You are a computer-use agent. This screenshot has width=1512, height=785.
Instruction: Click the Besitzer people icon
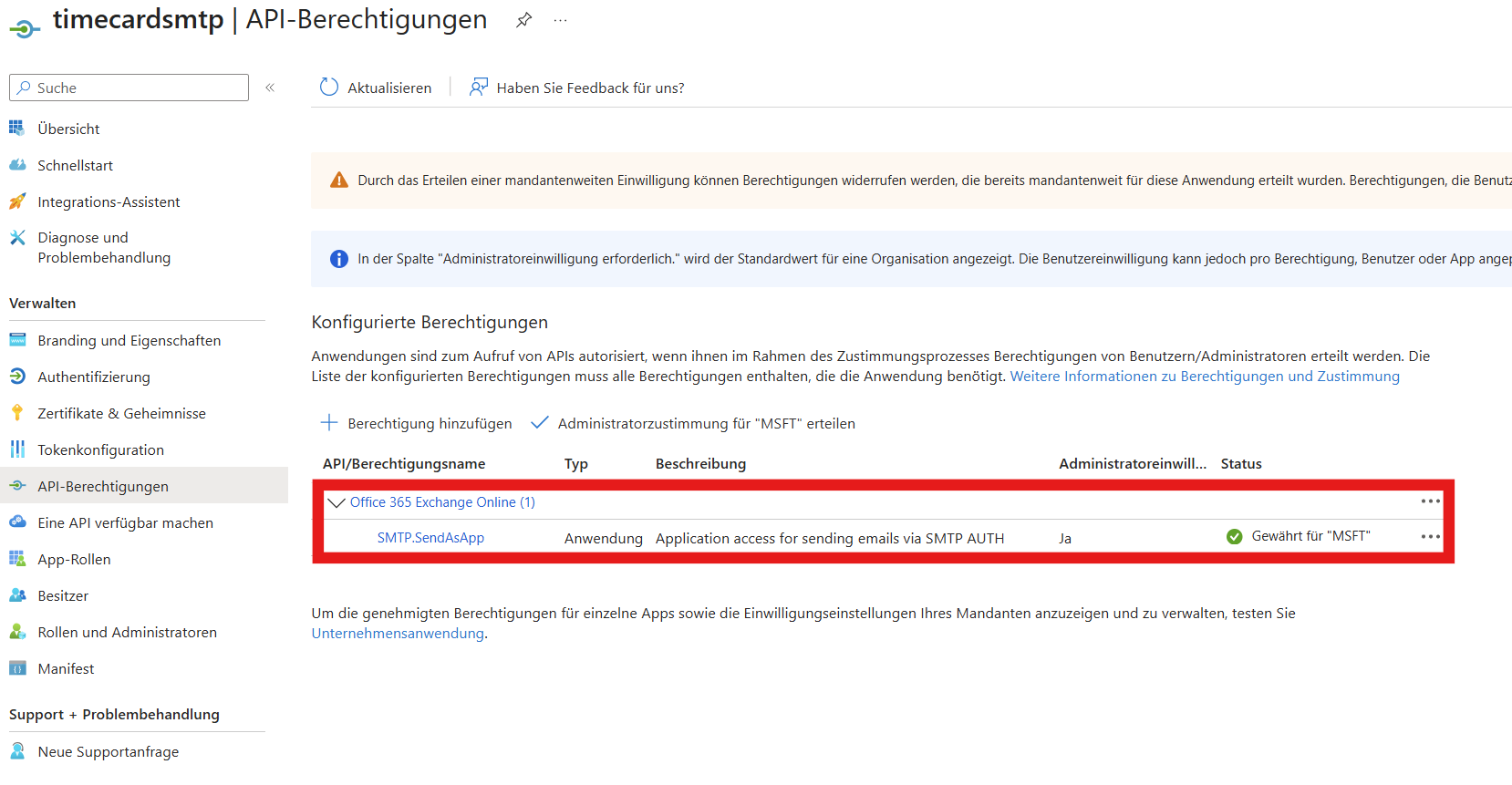click(17, 595)
